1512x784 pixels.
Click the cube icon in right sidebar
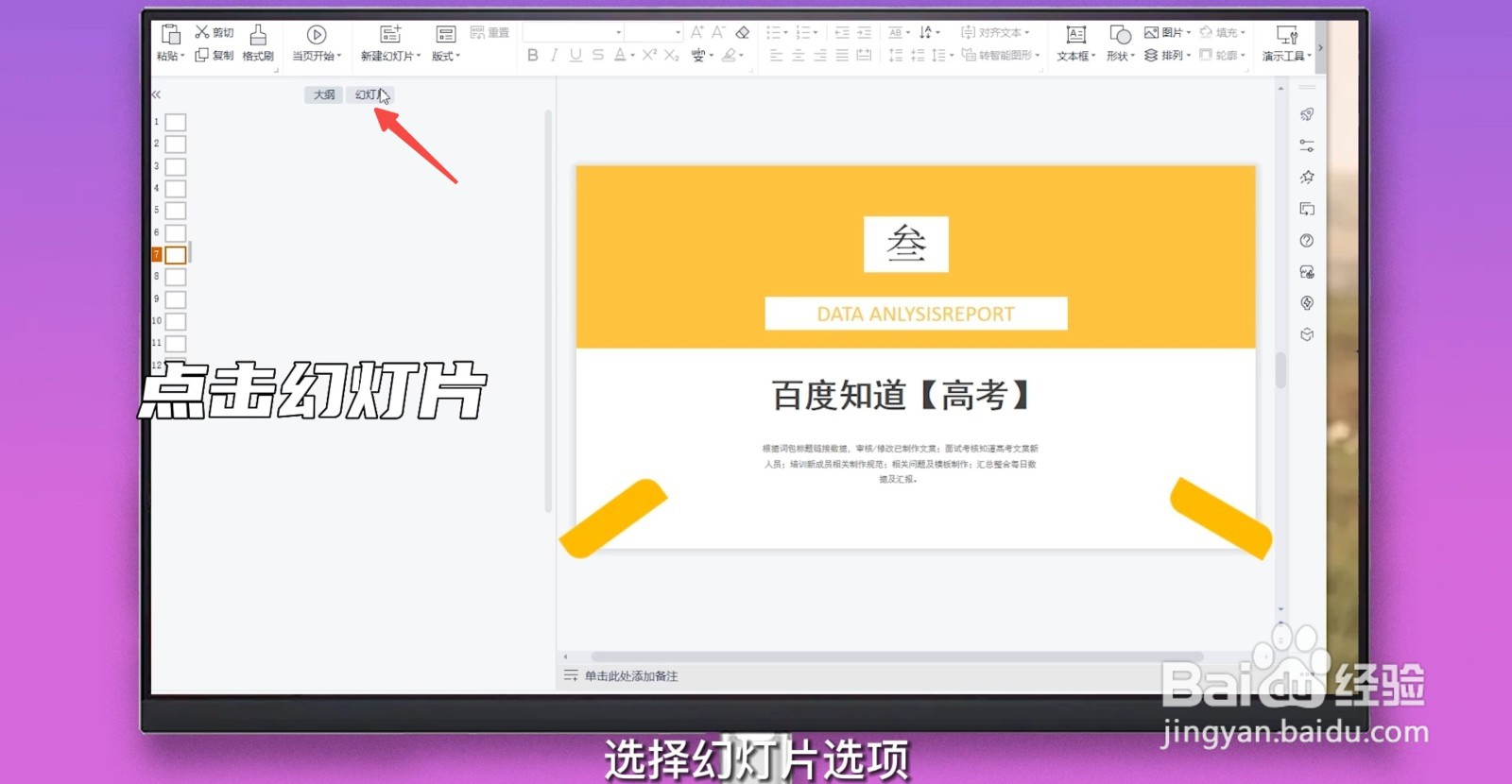[x=1307, y=334]
